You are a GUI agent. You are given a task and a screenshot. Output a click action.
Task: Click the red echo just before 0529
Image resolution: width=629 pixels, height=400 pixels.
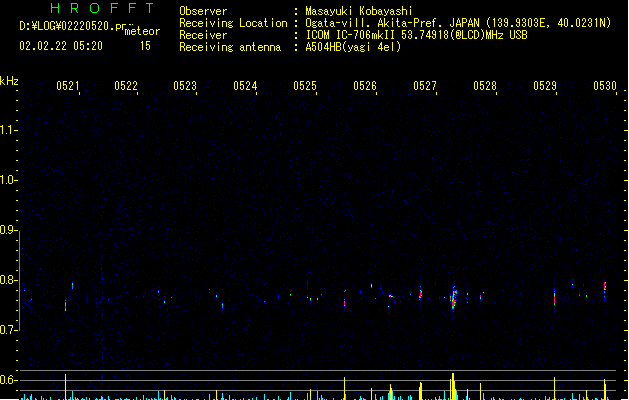coord(554,299)
